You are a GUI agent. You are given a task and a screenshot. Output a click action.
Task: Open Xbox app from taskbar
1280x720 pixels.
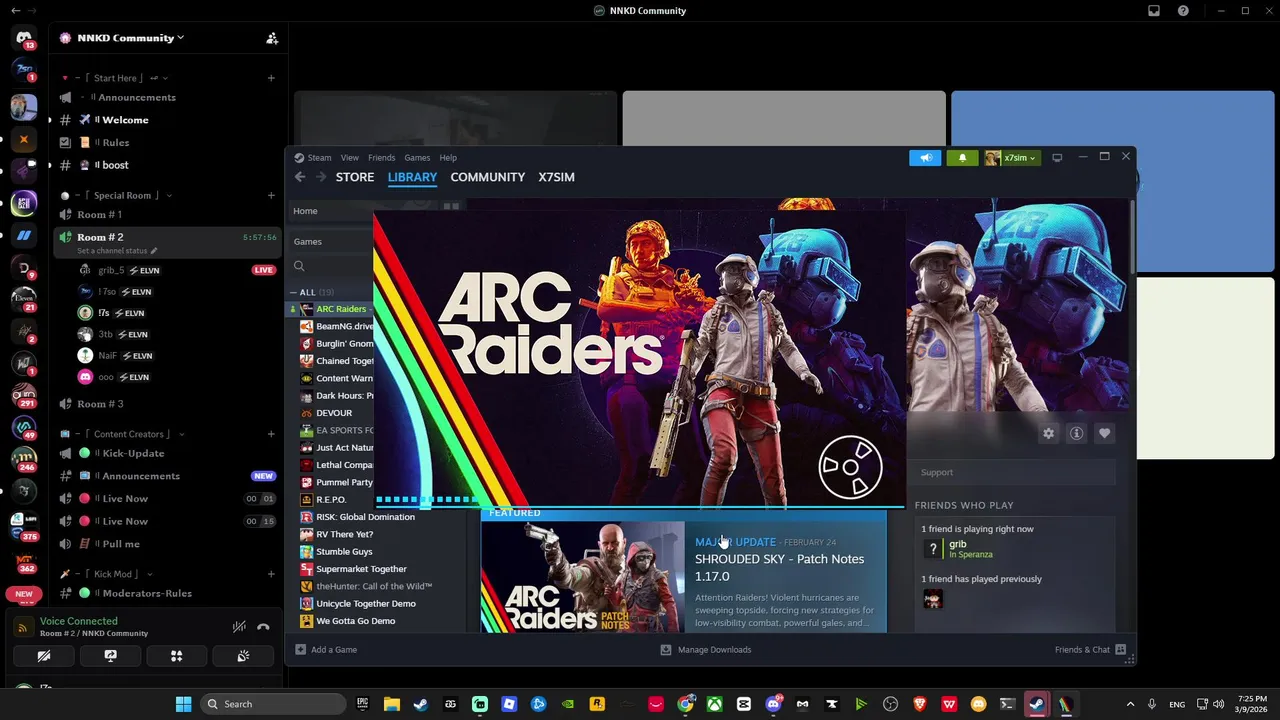[715, 704]
